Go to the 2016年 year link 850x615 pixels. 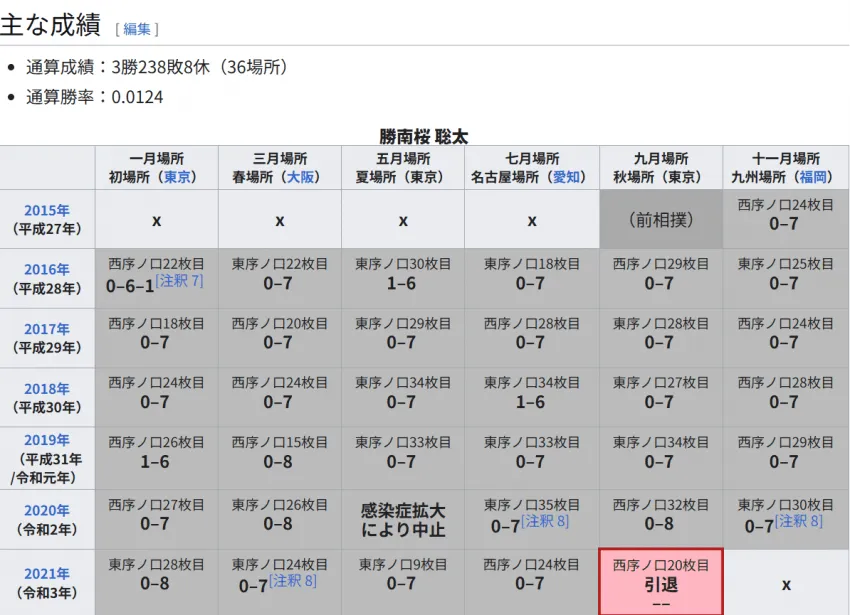(x=47, y=270)
